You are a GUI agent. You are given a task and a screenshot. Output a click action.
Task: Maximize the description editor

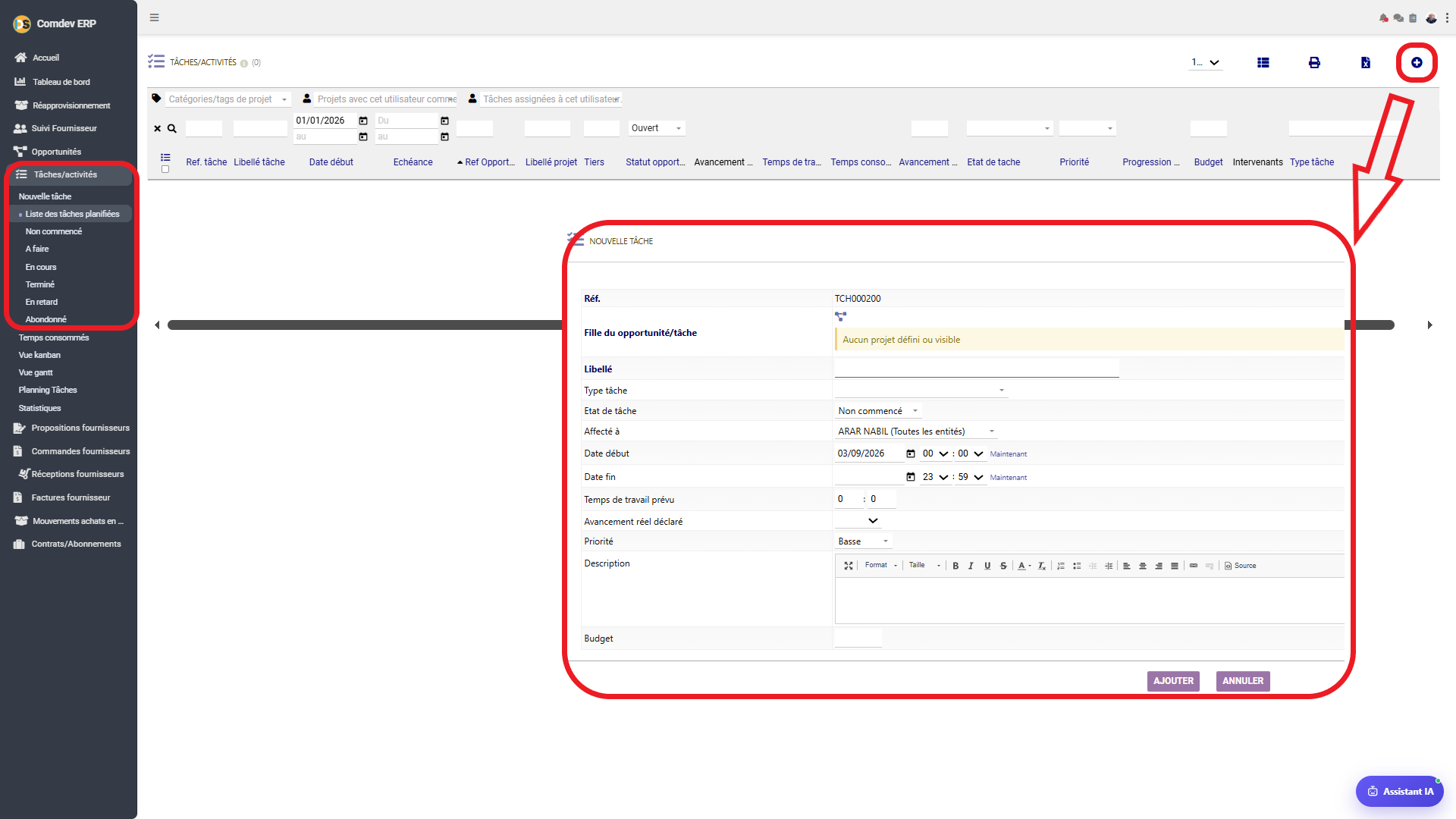point(849,566)
